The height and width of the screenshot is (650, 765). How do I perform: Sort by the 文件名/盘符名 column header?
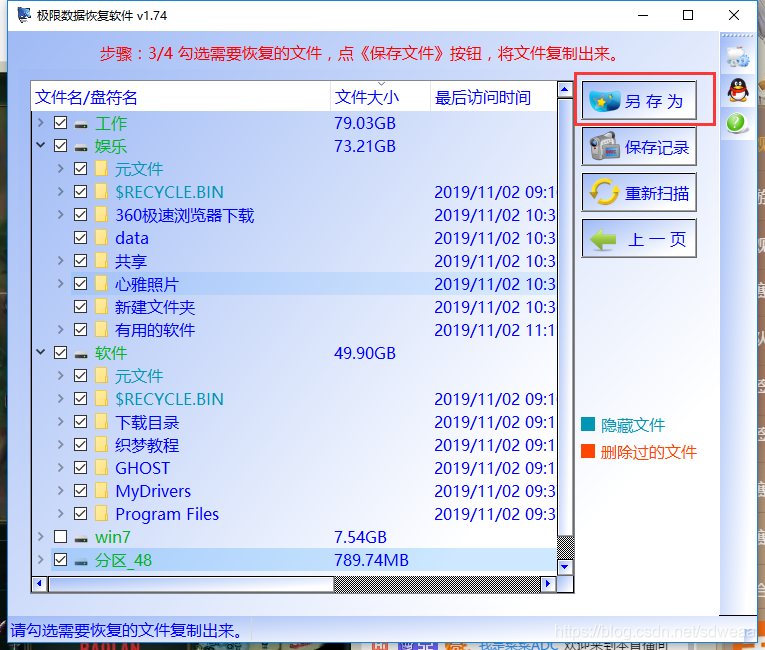coord(181,97)
